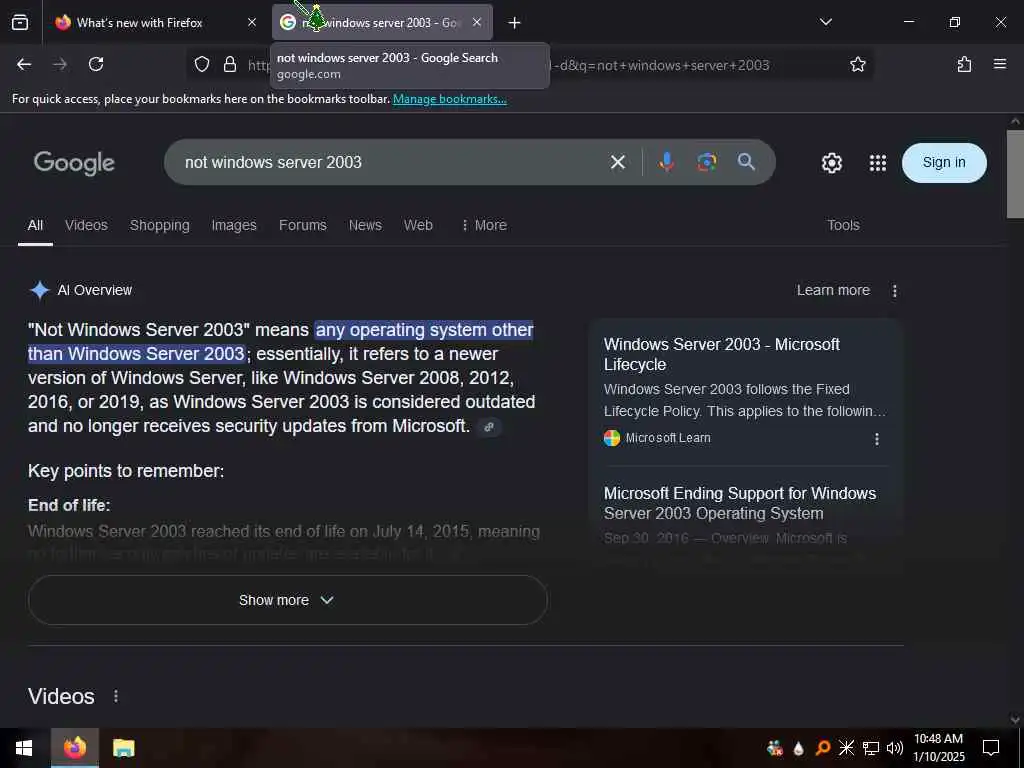Open Firefox View tab list icon
Viewport: 1024px width, 768px height.
(20, 22)
